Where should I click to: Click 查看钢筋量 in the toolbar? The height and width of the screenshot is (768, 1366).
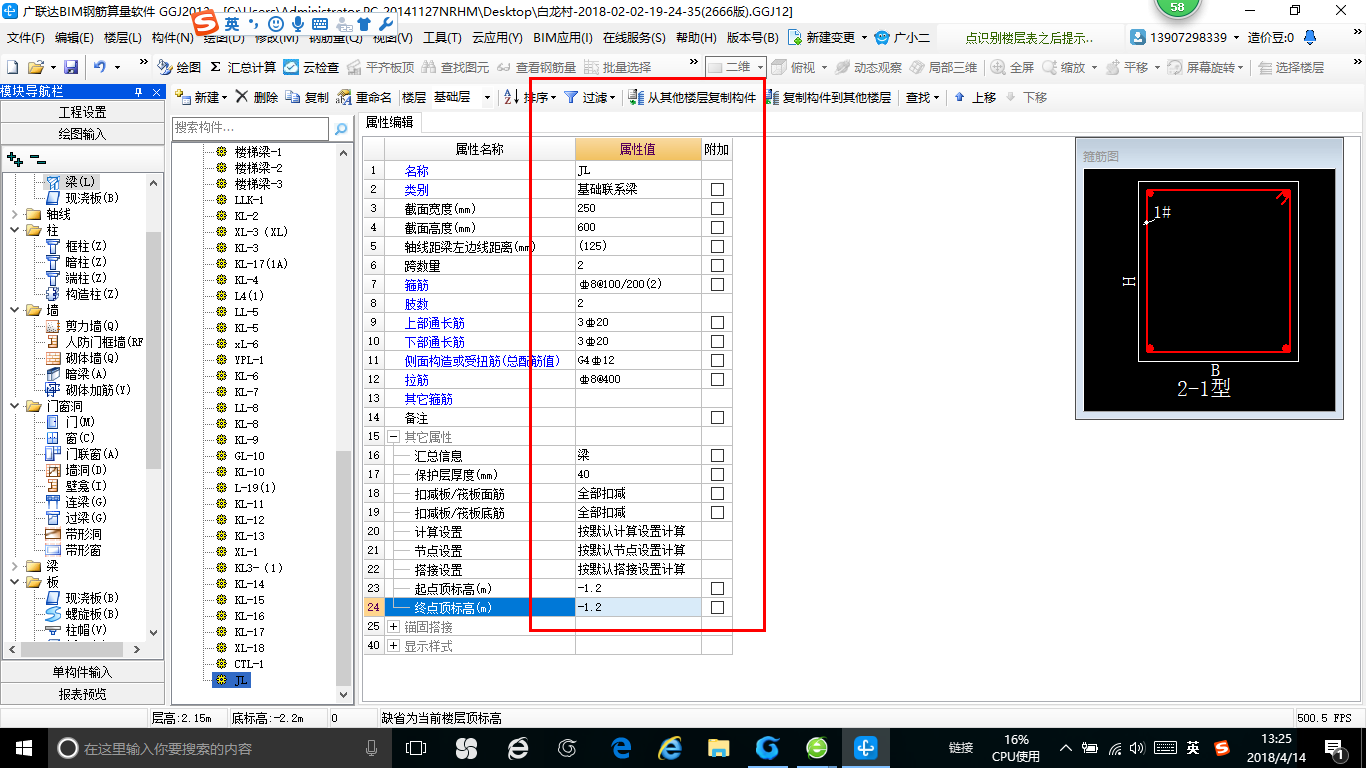536,67
